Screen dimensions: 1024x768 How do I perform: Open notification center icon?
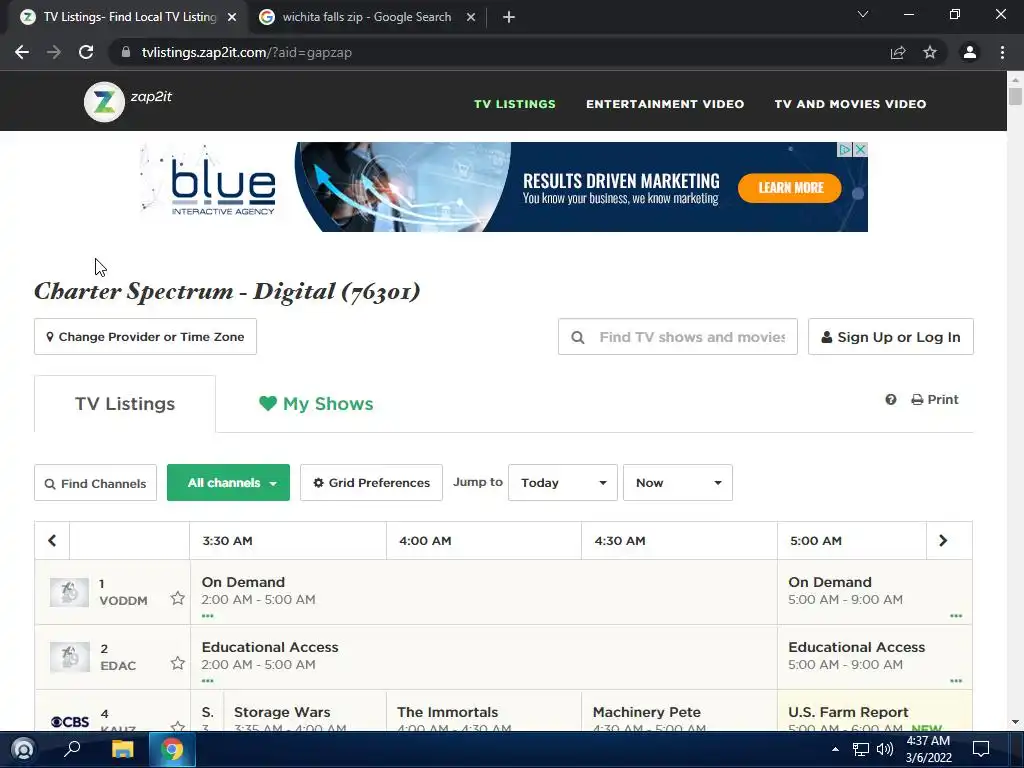tap(981, 749)
